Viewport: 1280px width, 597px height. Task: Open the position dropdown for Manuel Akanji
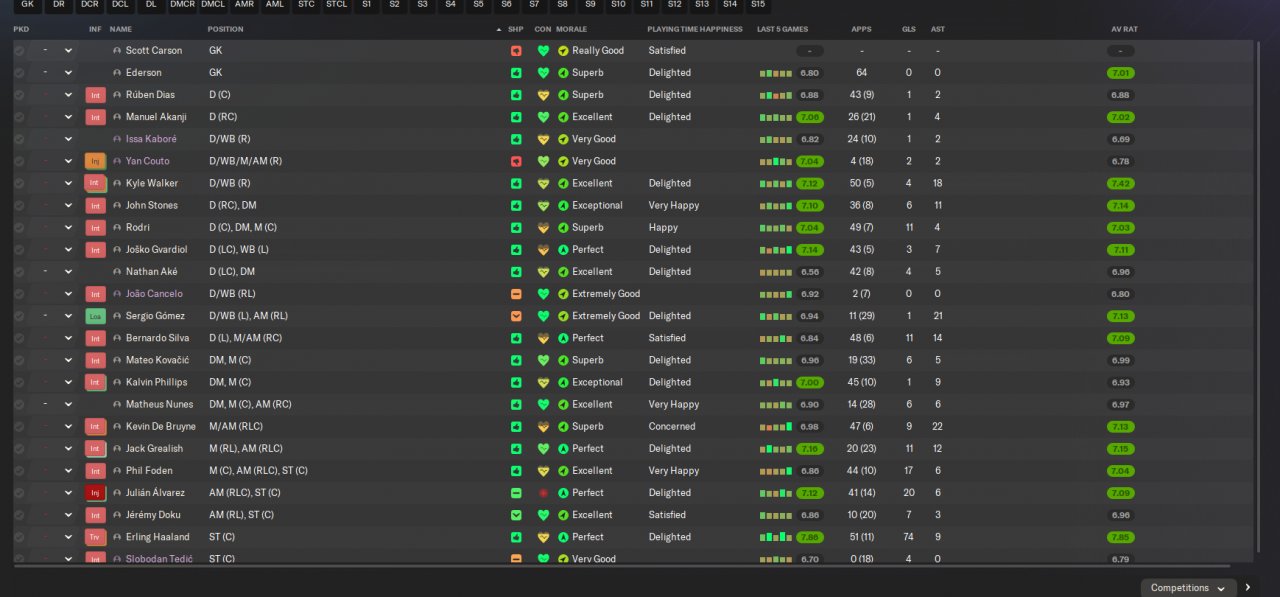point(68,117)
